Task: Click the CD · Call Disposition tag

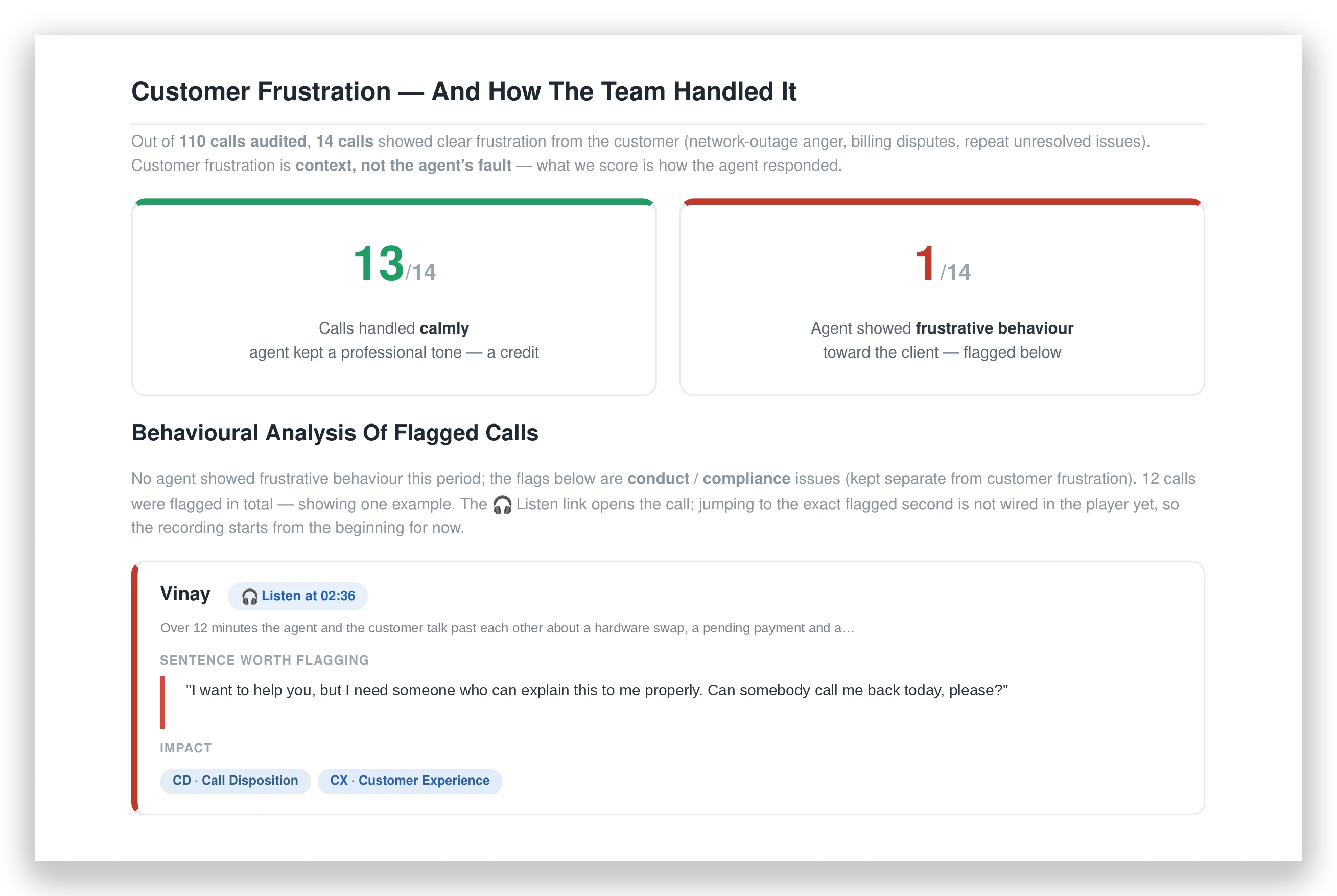Action: coord(235,781)
